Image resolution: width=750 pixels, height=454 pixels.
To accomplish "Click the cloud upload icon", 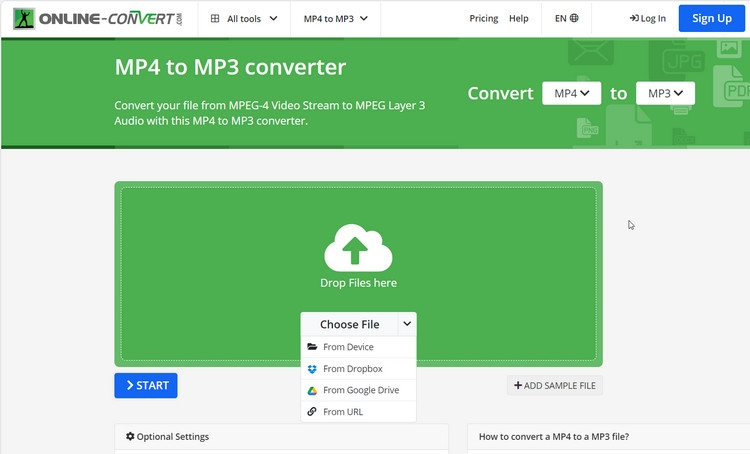I will coord(358,248).
